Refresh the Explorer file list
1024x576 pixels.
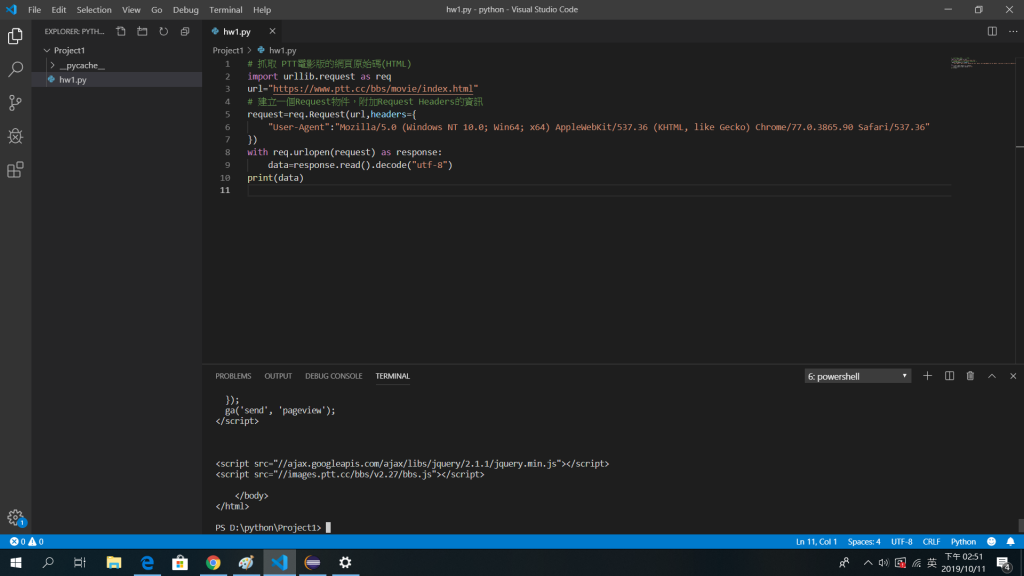click(x=163, y=31)
